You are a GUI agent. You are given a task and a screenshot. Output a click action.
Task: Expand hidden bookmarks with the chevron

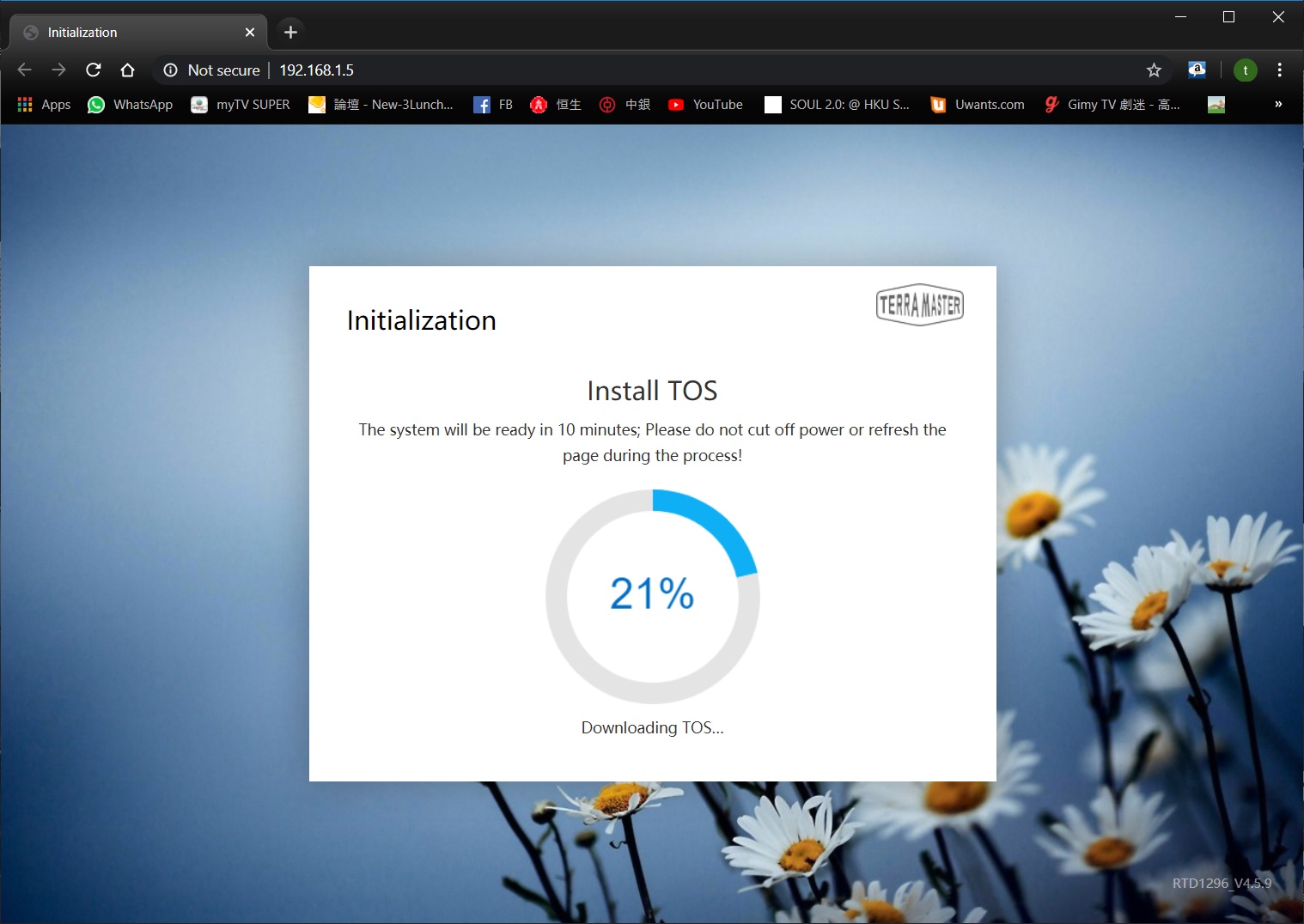pyautogui.click(x=1277, y=105)
